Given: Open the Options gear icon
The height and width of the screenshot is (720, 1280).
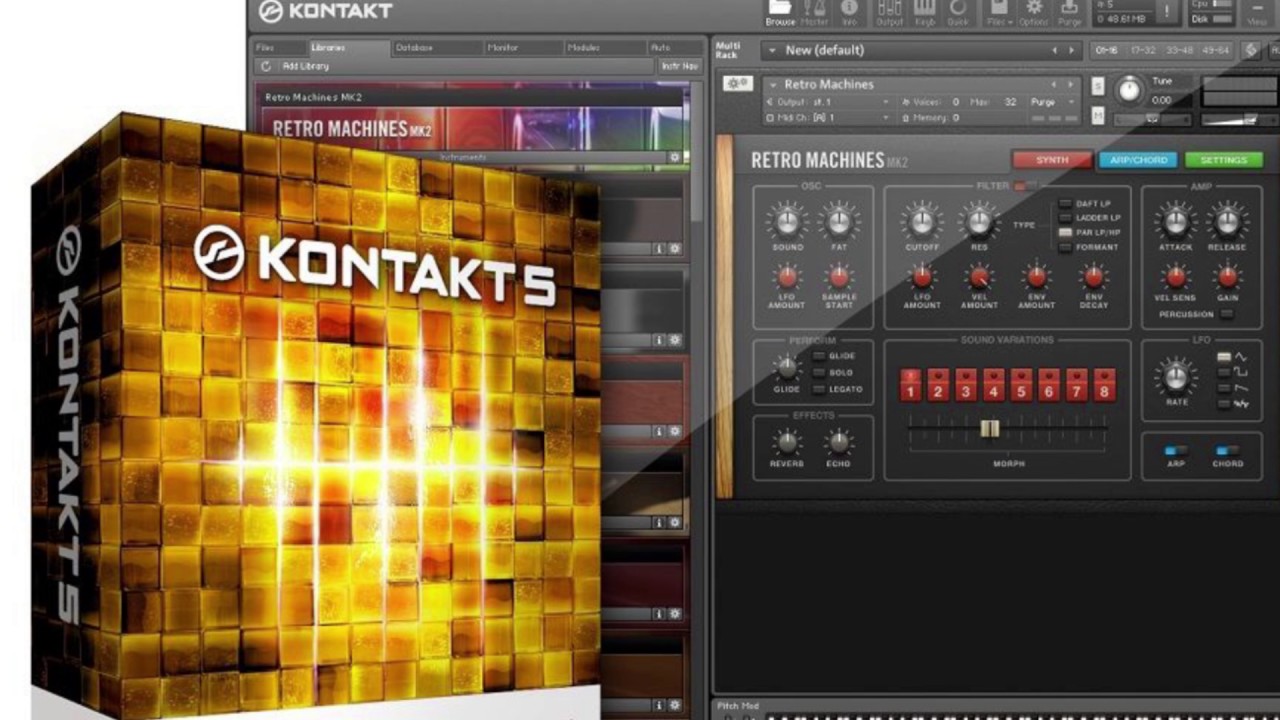Looking at the screenshot, I should click(1033, 11).
